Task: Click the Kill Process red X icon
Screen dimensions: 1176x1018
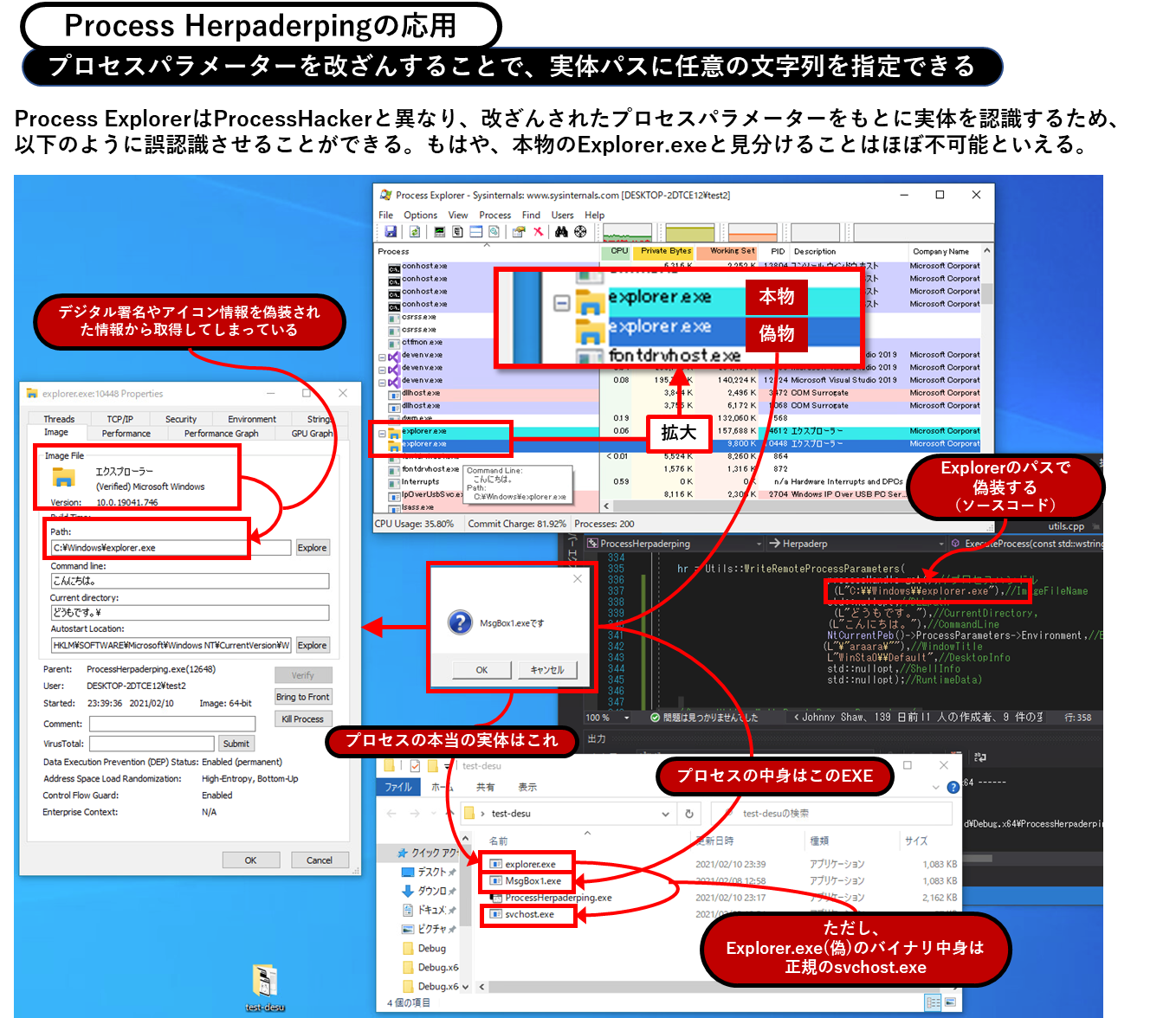Action: pos(539,232)
